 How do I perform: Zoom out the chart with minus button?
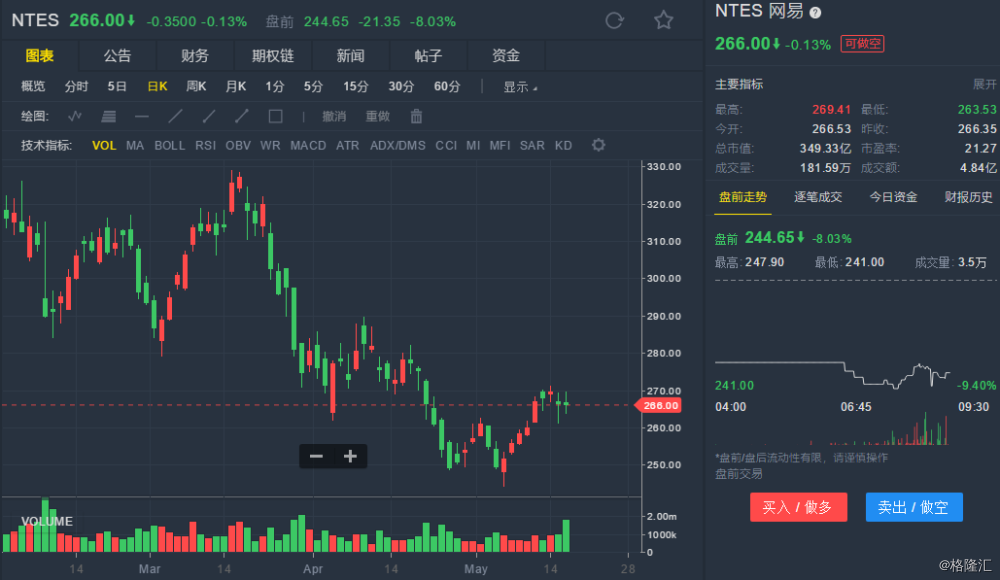316,456
